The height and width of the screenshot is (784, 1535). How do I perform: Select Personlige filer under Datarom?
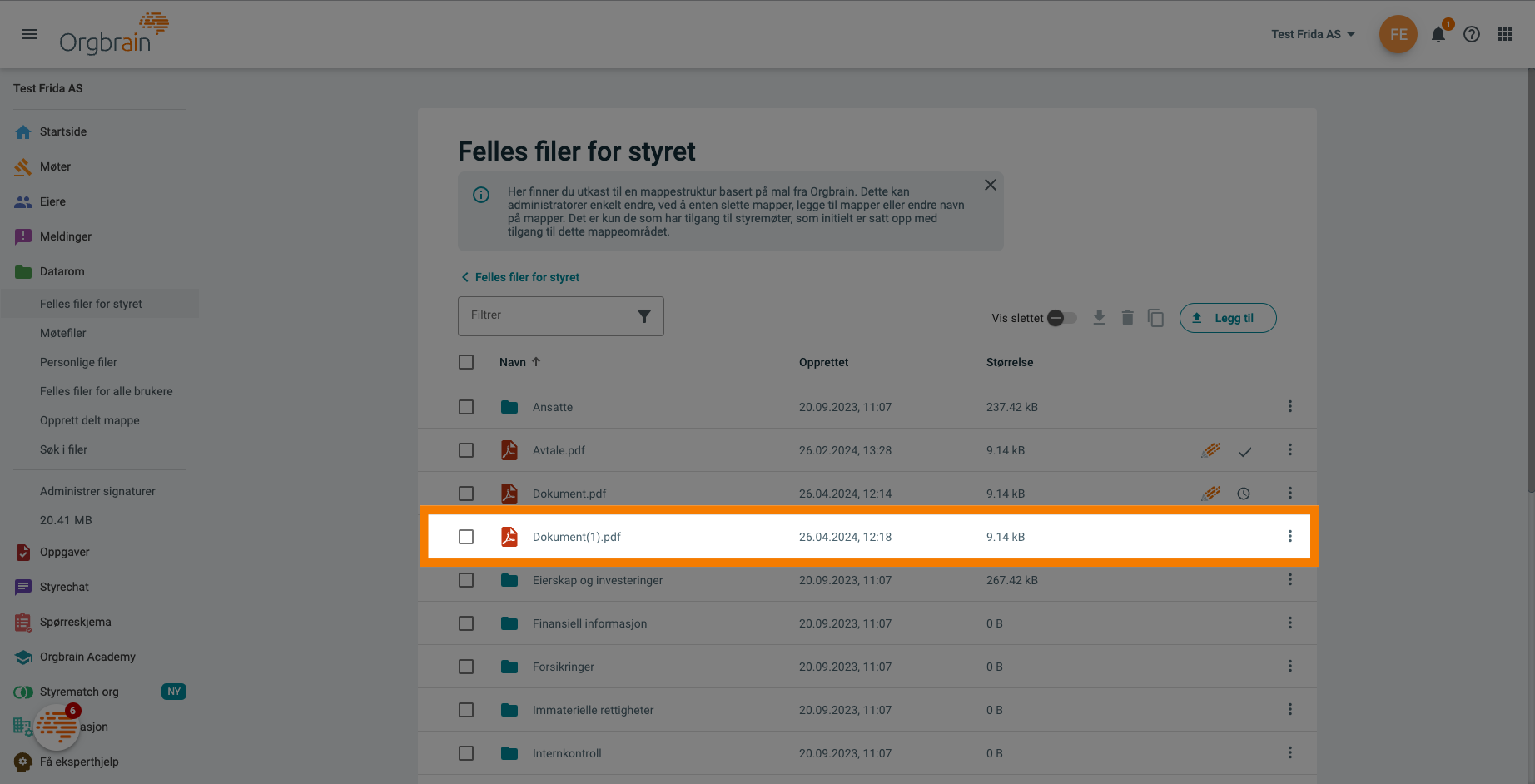point(78,362)
